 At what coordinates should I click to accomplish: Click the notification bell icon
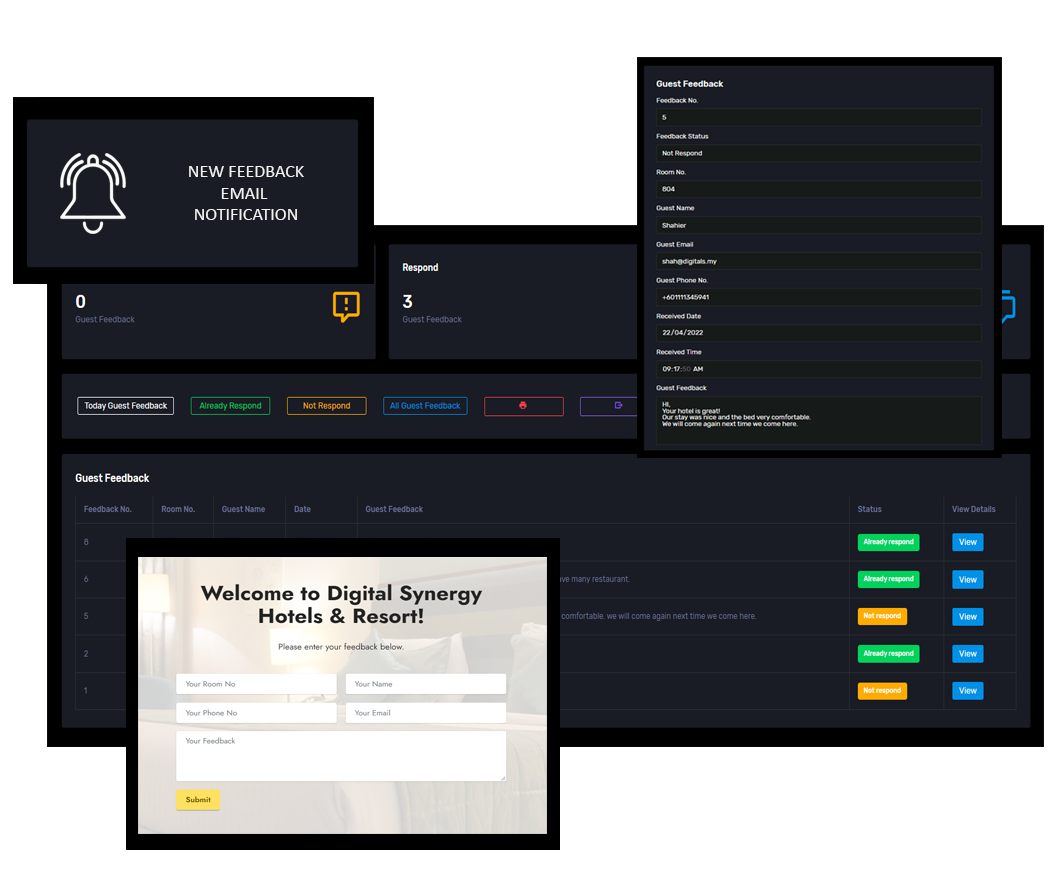point(93,193)
